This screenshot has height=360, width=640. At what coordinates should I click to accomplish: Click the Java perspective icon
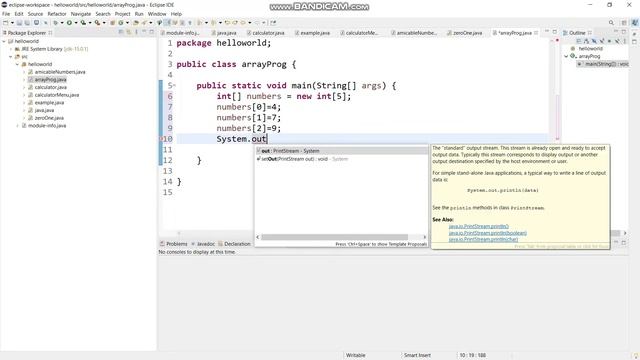coord(635,23)
